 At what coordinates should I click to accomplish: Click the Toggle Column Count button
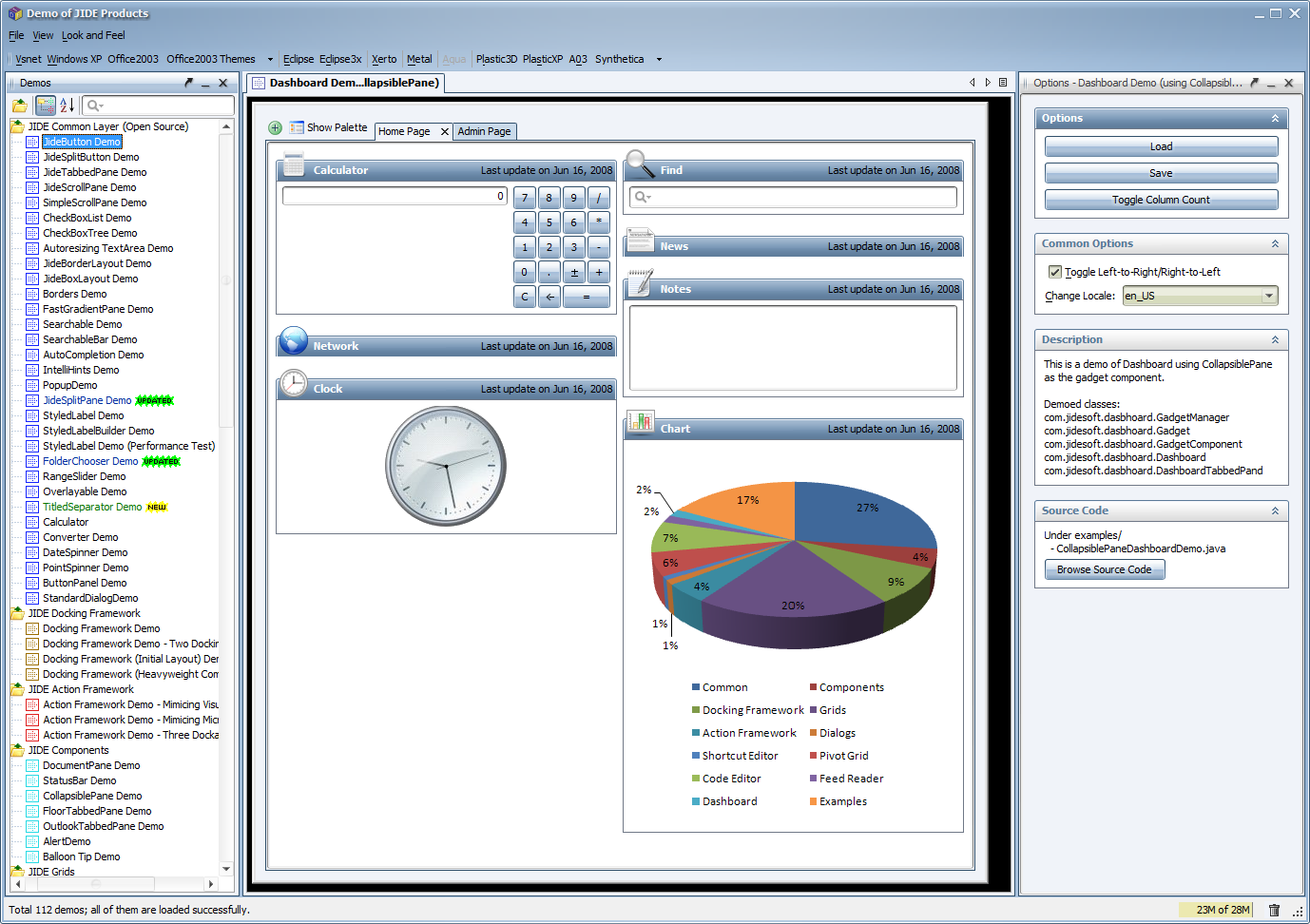(x=1161, y=200)
